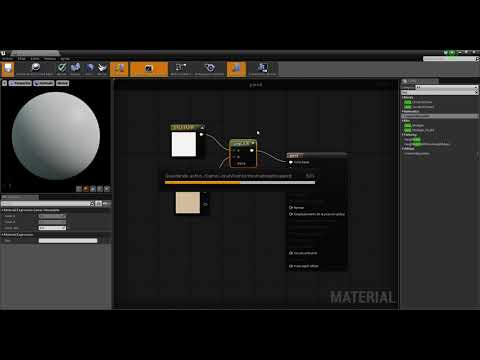
Task: Select the last preview mesh icon in the viewport
Action: point(107,189)
